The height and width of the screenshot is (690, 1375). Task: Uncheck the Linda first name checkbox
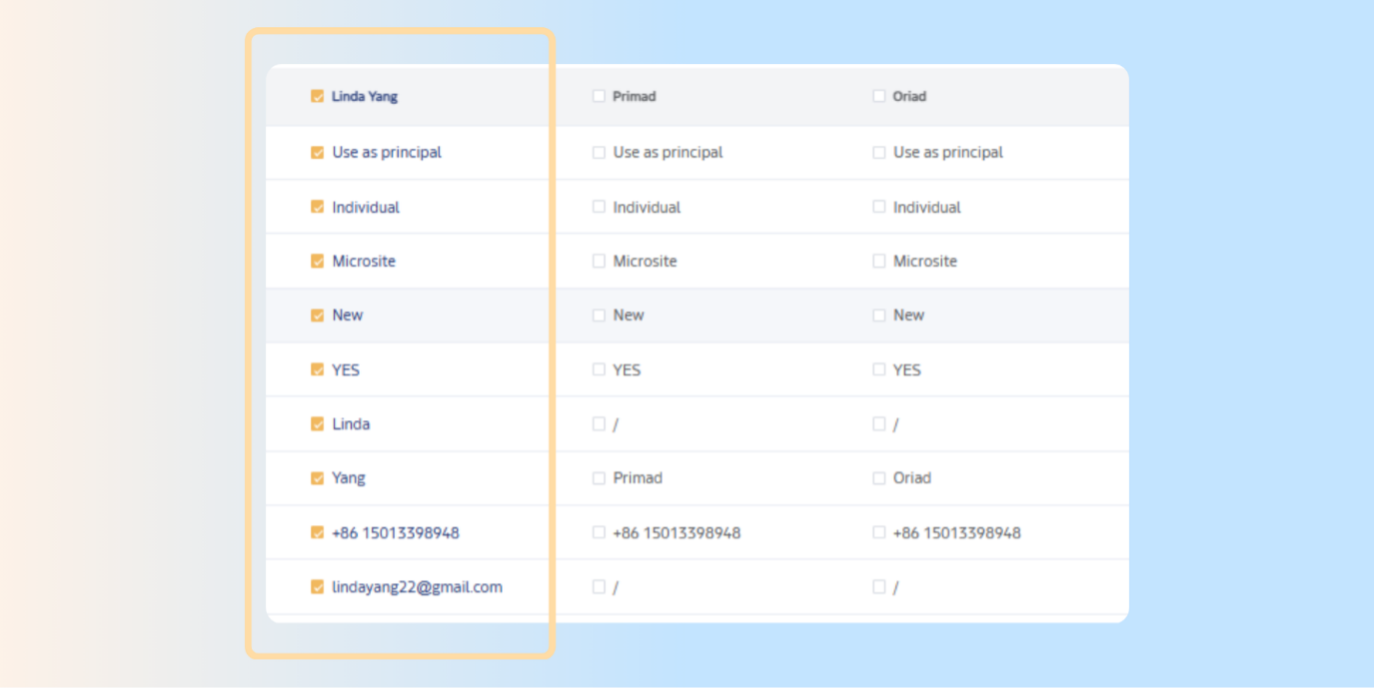point(317,424)
